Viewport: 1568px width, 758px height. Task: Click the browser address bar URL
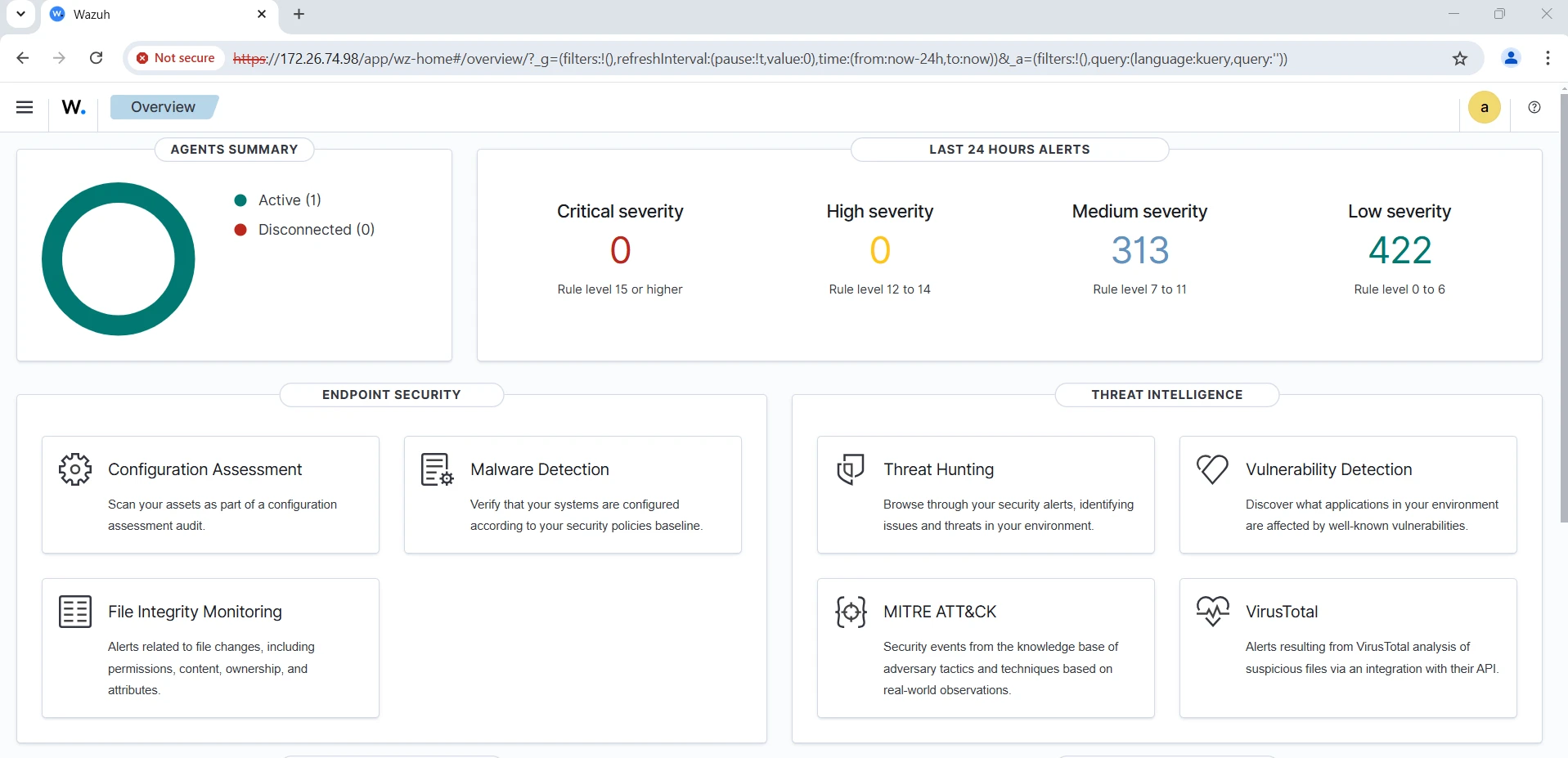761,59
